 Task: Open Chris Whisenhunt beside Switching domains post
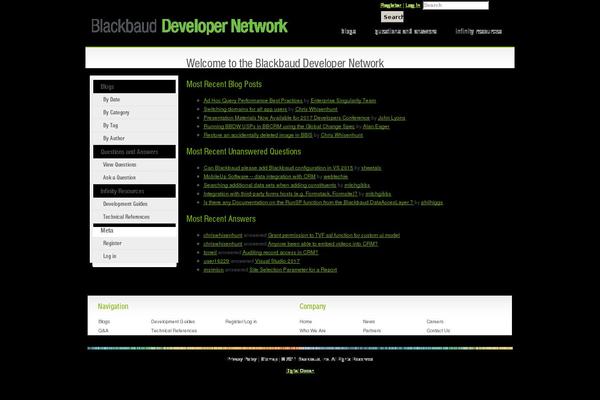point(316,109)
